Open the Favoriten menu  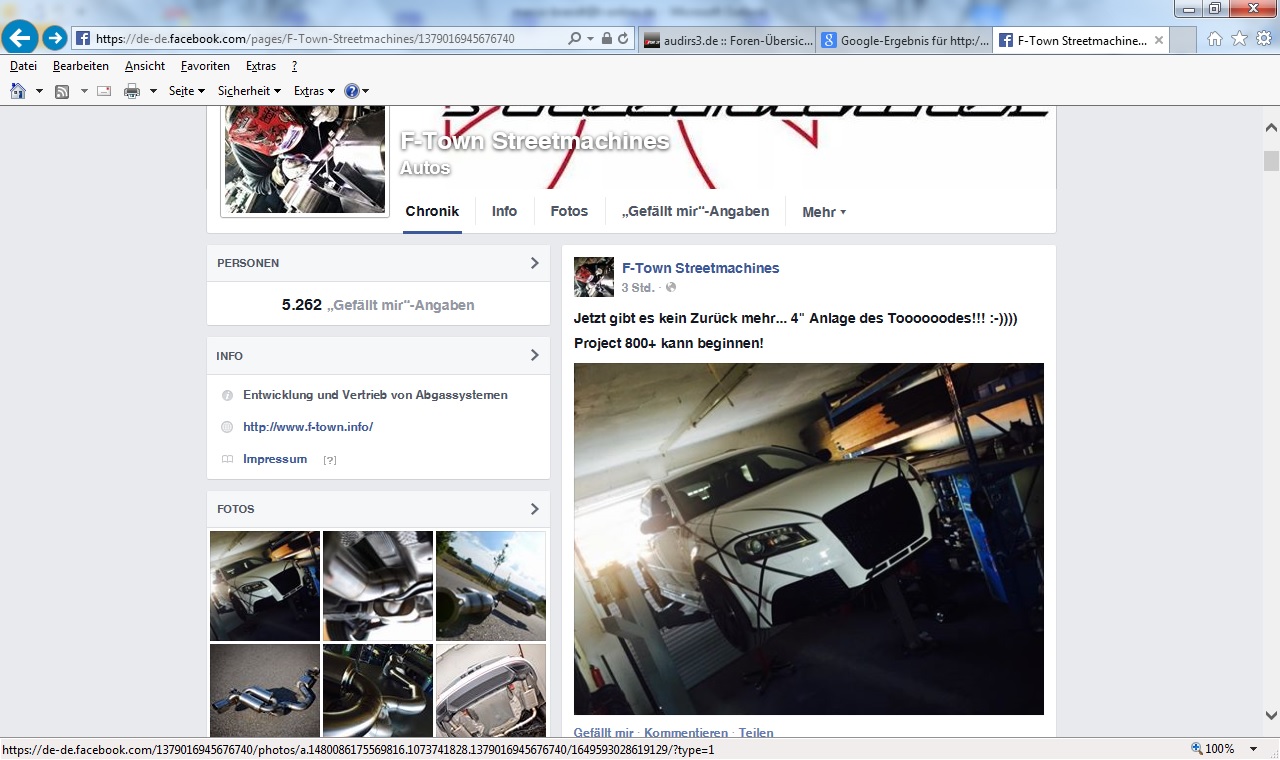[205, 66]
